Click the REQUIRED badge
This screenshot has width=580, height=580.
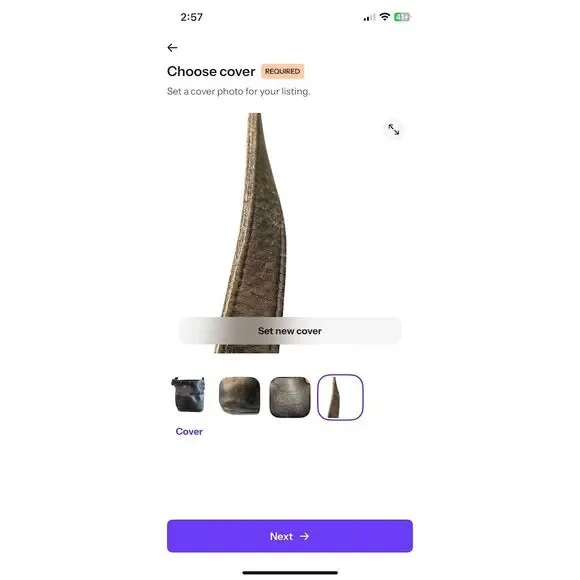283,71
